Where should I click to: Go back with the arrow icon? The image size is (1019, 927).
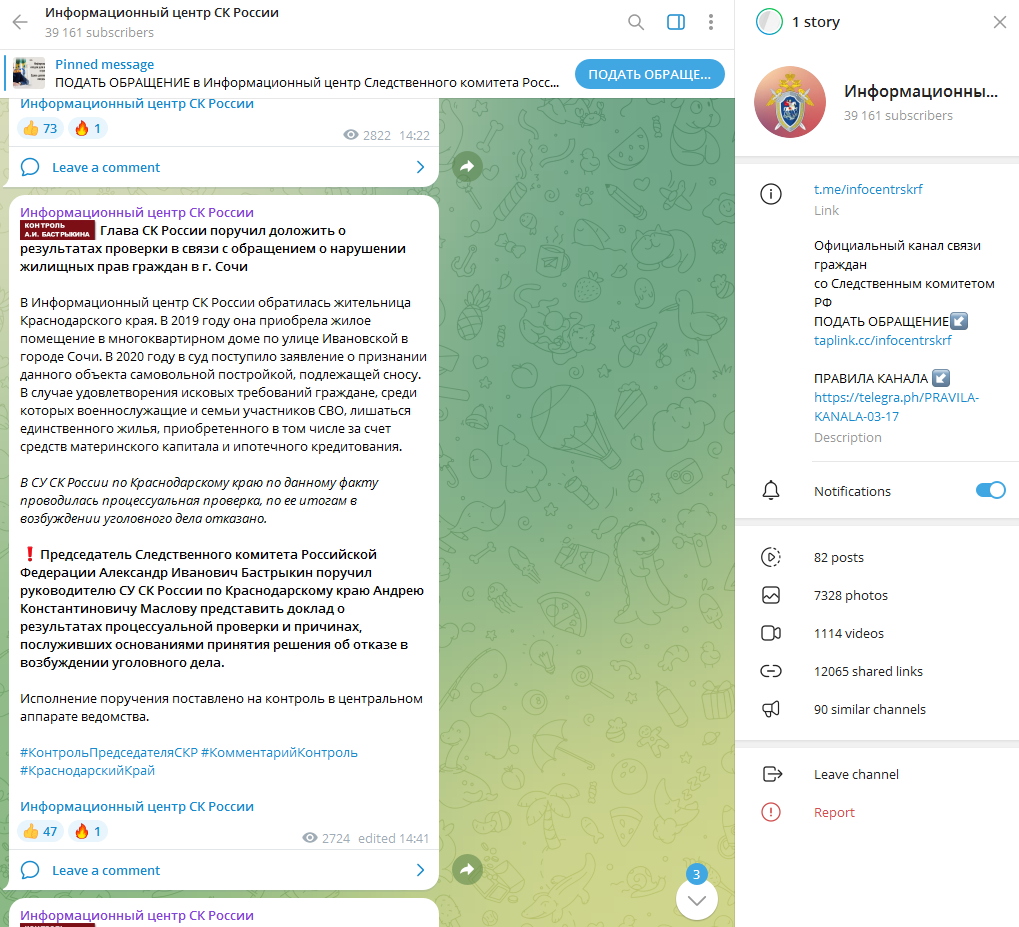tap(20, 22)
